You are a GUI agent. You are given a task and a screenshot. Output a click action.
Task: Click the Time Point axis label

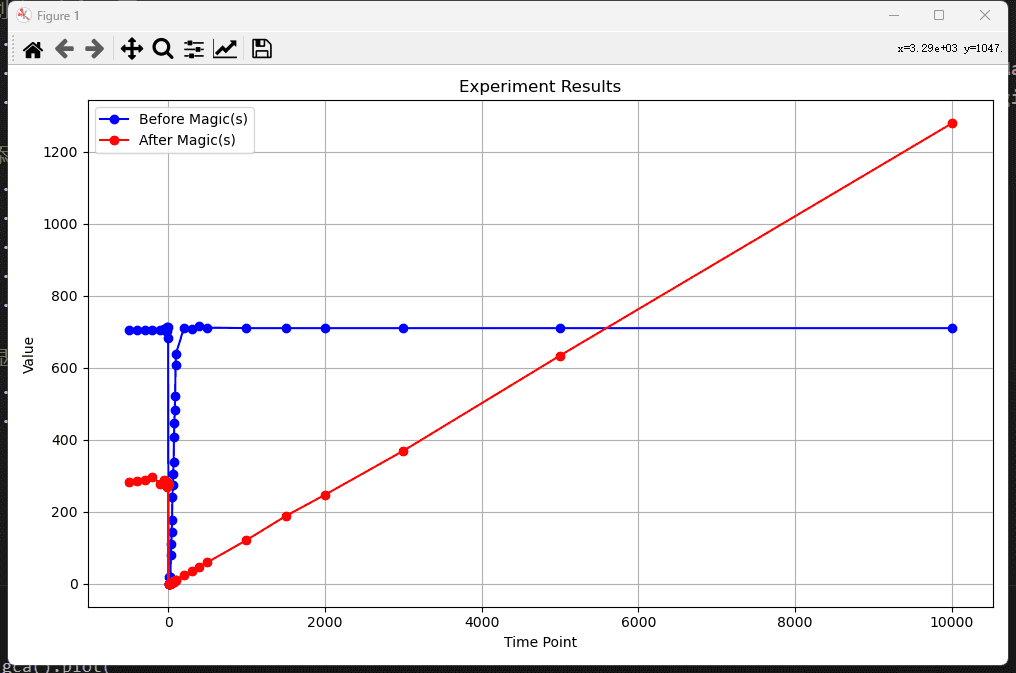[x=540, y=642]
